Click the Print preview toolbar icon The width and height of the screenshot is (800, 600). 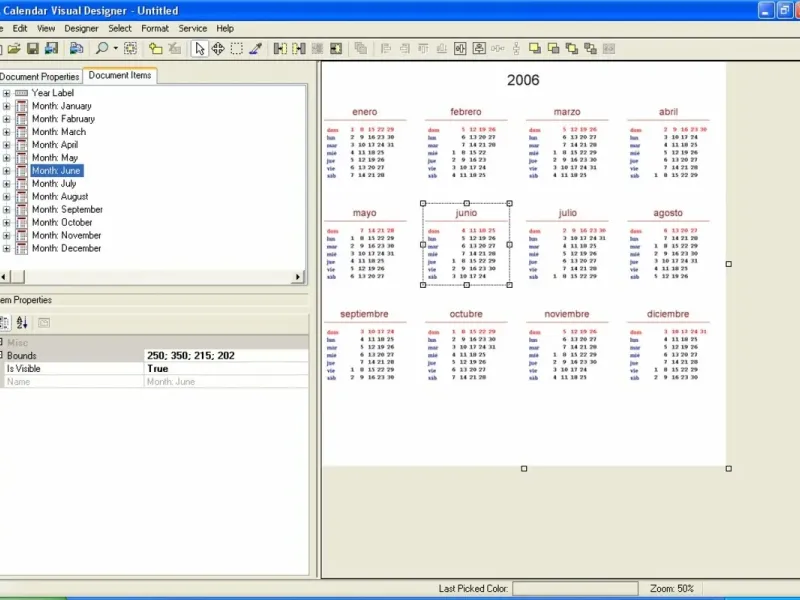pyautogui.click(x=77, y=48)
